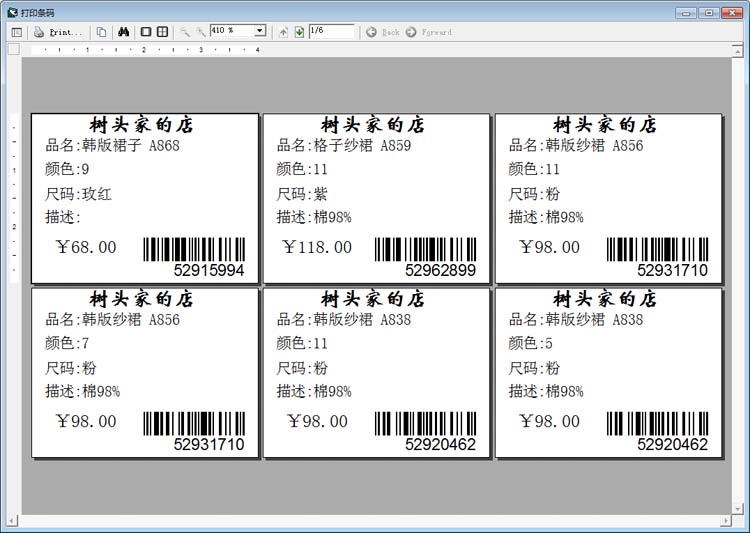Click the barcode number 52915994
The height and width of the screenshot is (533, 750).
point(209,270)
